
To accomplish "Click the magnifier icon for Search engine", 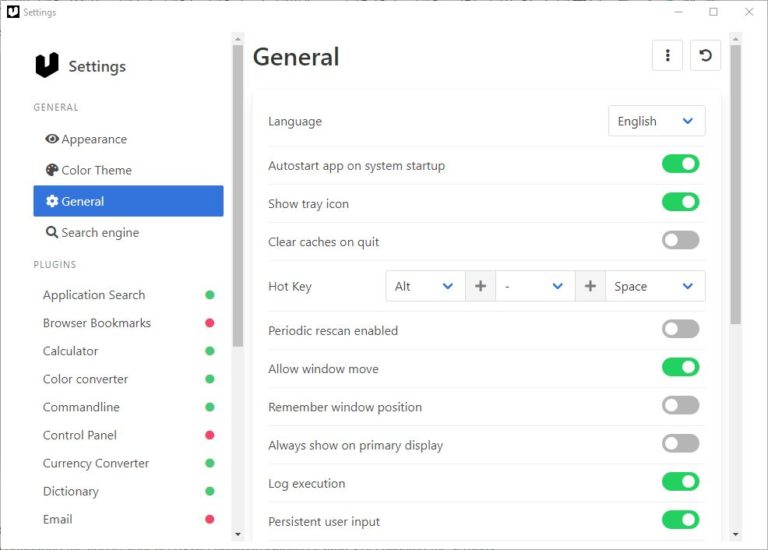I will coord(52,232).
